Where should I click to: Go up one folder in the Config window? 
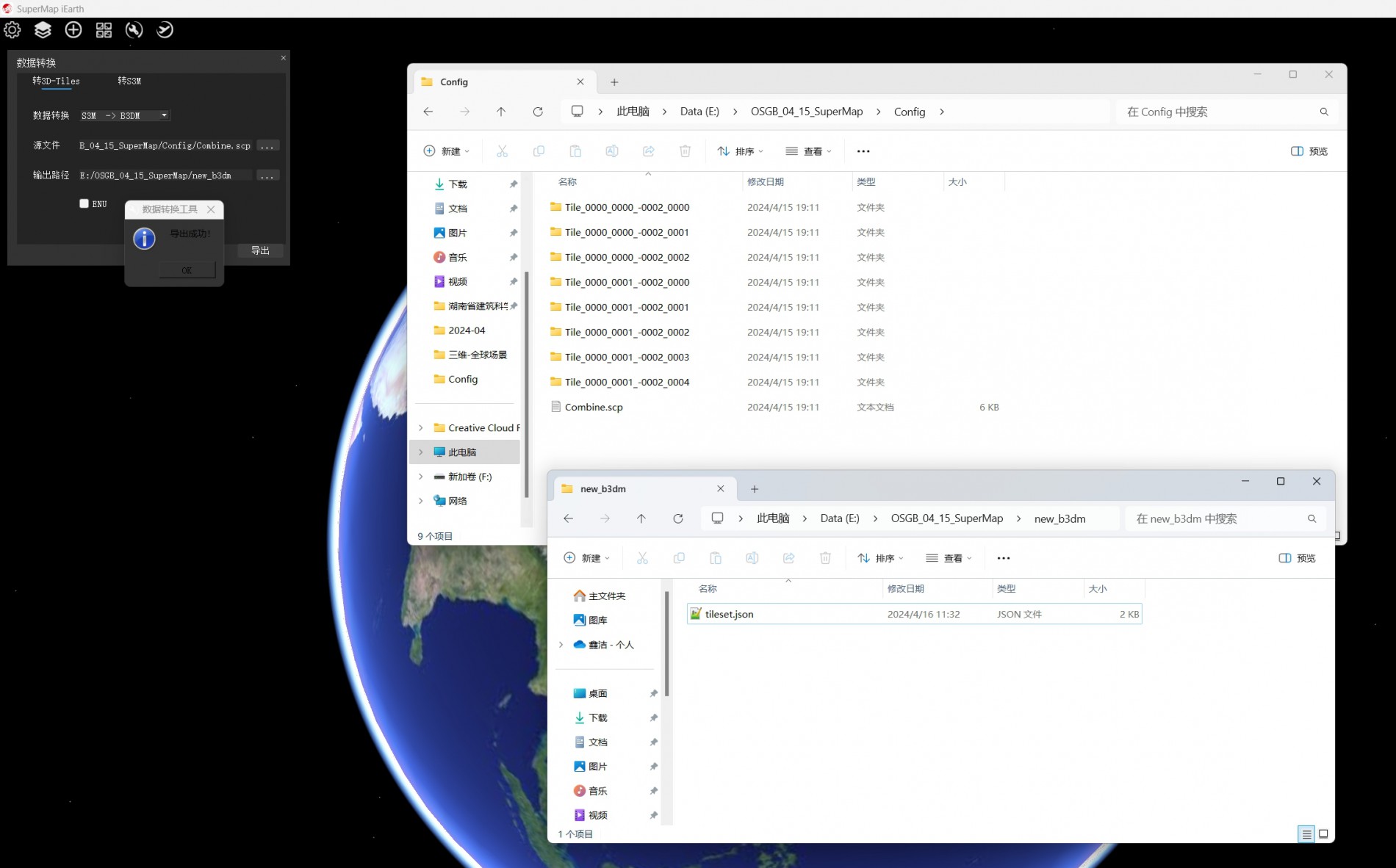pyautogui.click(x=501, y=112)
